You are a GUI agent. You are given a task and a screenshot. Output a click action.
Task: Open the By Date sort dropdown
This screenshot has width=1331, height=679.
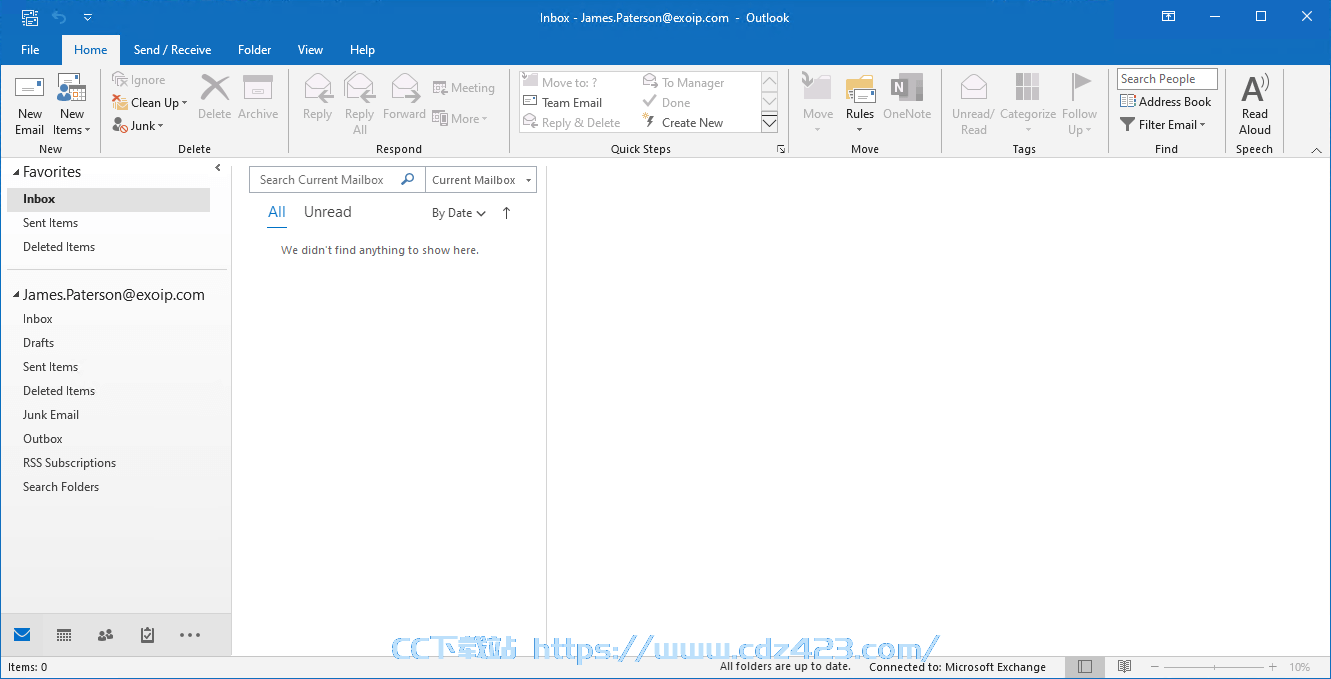459,213
